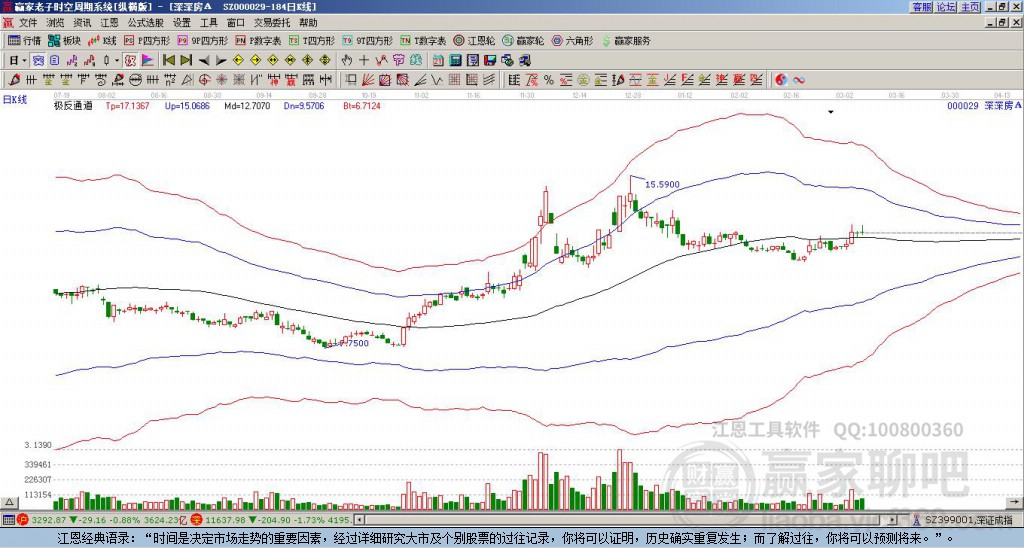This screenshot has height=548, width=1024.
Task: Open the P数字表 tool
Action: (258, 40)
